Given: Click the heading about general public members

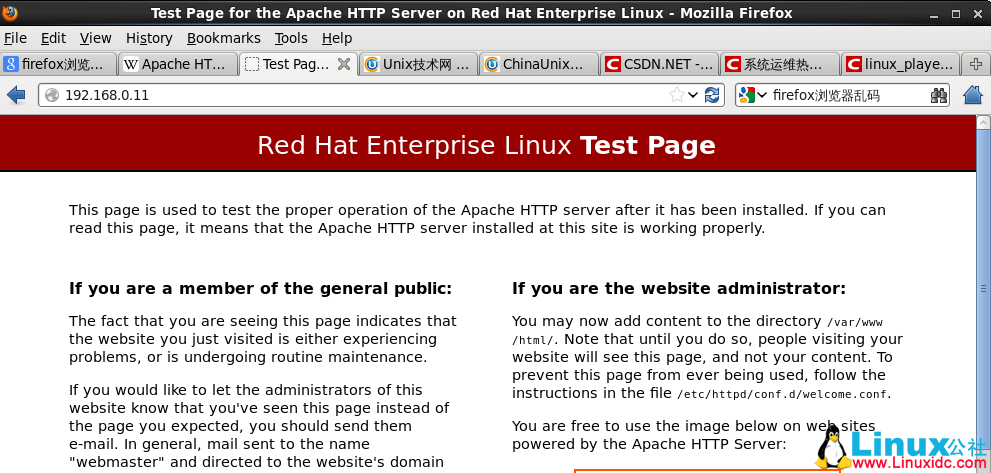Looking at the screenshot, I should (260, 289).
